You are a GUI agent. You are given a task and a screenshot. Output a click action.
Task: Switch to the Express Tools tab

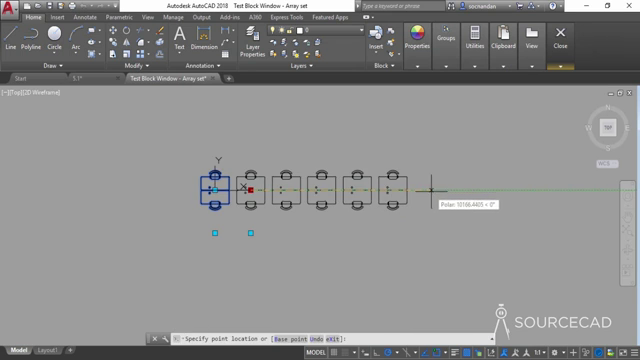(287, 17)
